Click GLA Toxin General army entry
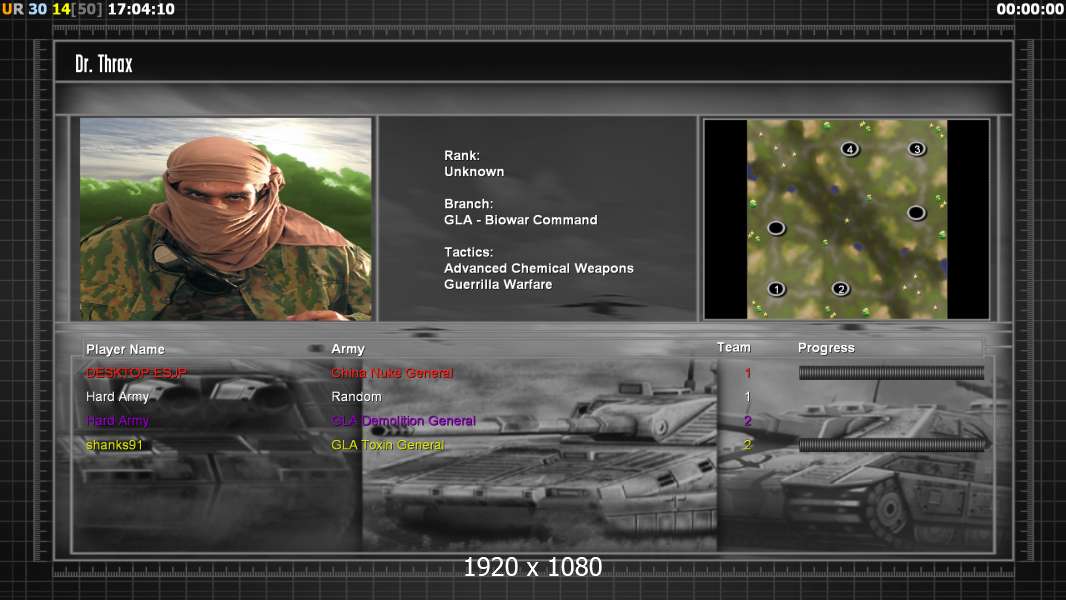1066x600 pixels. pos(388,445)
